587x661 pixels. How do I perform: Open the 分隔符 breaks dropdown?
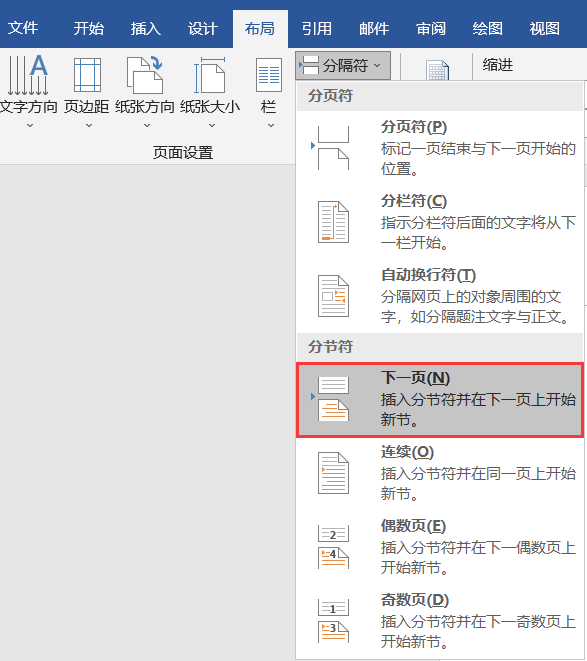[343, 65]
